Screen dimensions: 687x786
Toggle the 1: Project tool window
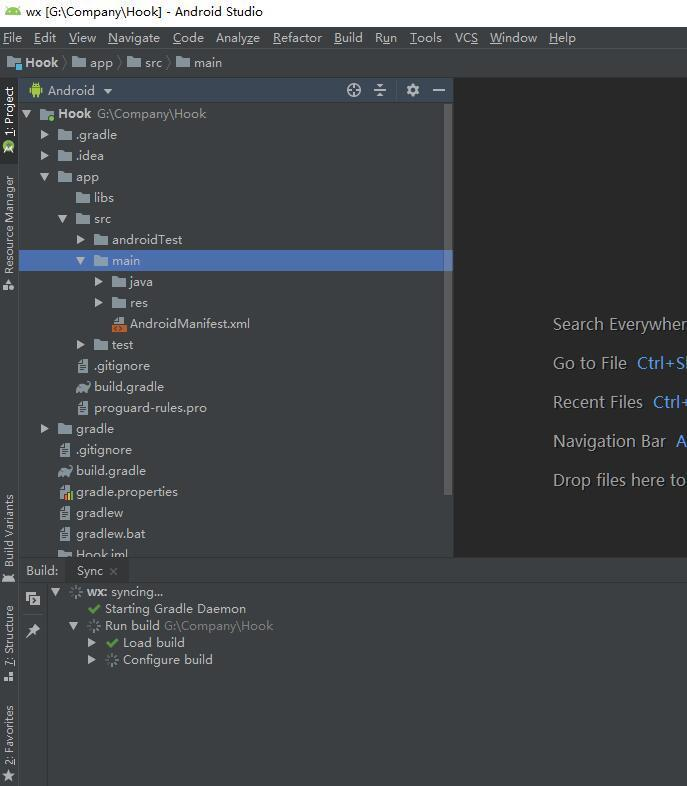pyautogui.click(x=9, y=120)
